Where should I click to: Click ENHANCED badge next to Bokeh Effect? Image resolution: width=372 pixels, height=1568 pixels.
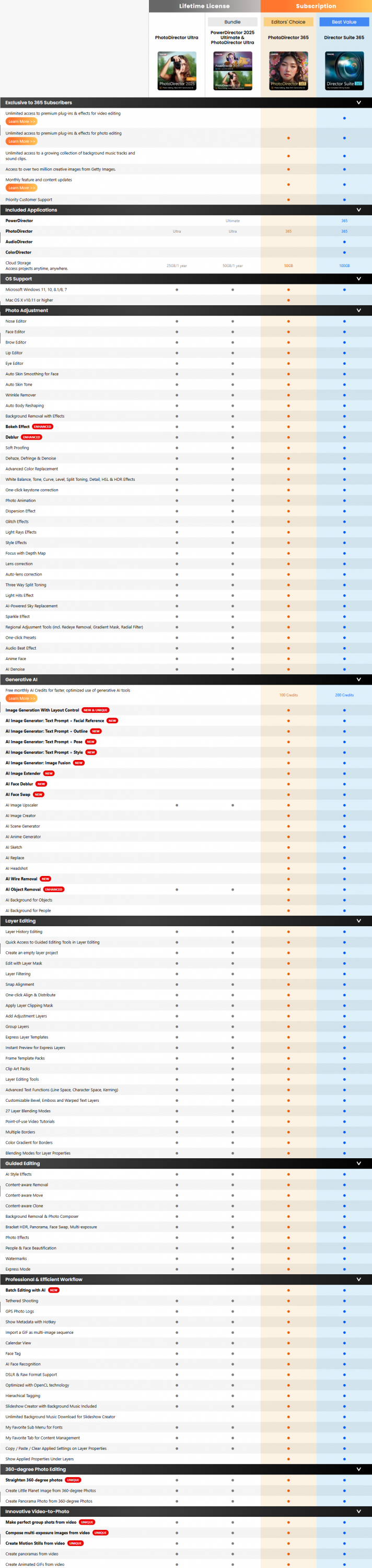tap(43, 426)
